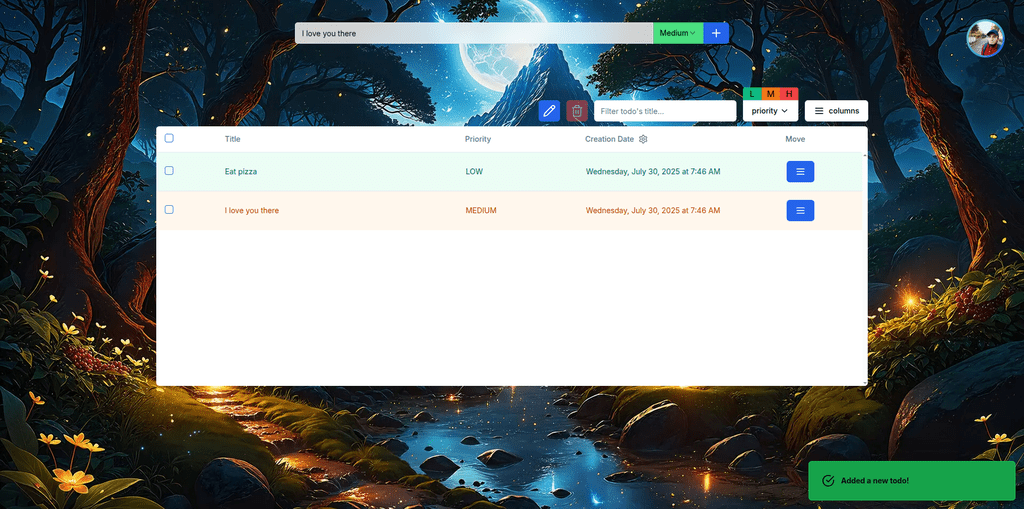Click the red trash delete button
1024x509 pixels.
point(577,111)
